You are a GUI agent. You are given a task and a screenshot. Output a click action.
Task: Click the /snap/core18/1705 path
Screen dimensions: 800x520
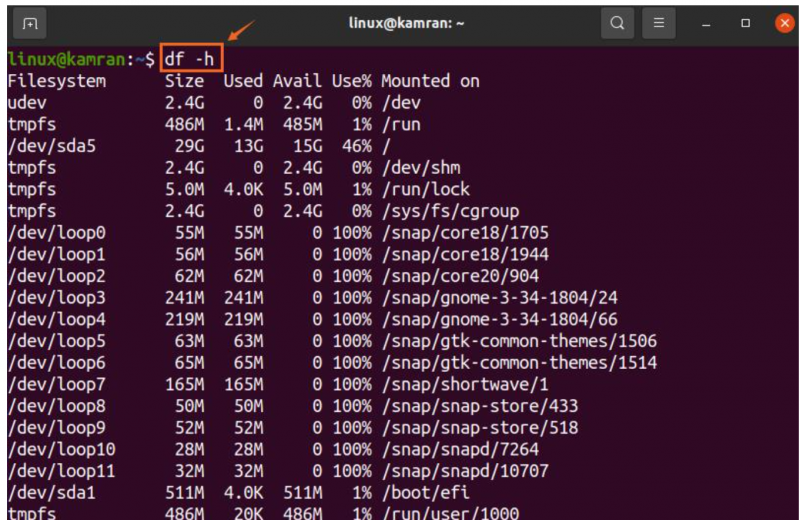point(465,233)
